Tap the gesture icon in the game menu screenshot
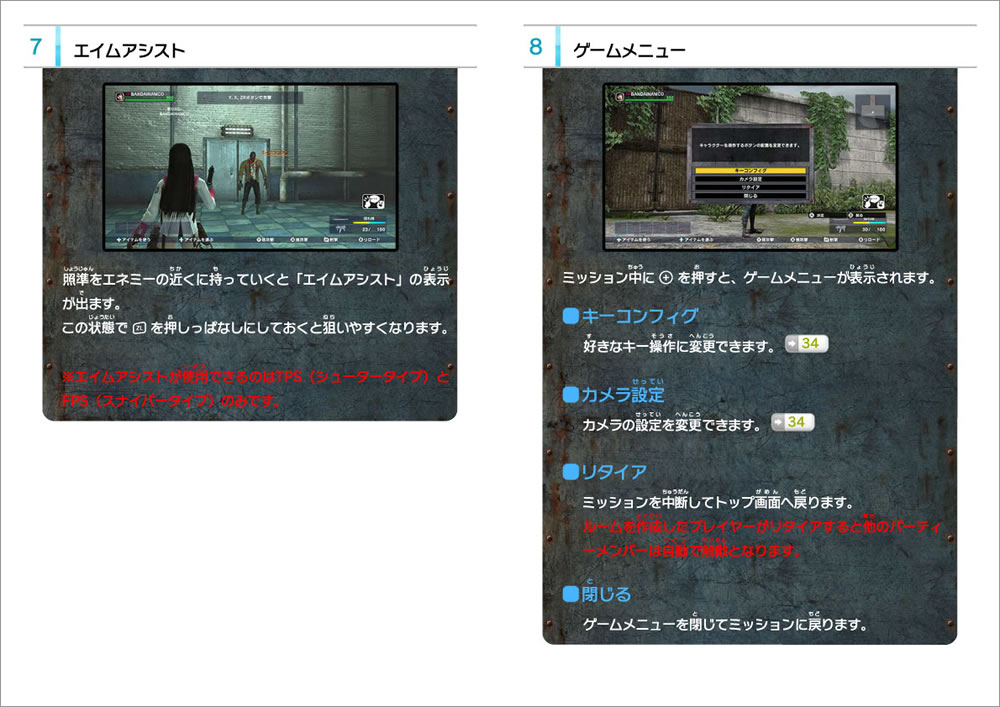 coord(873,202)
